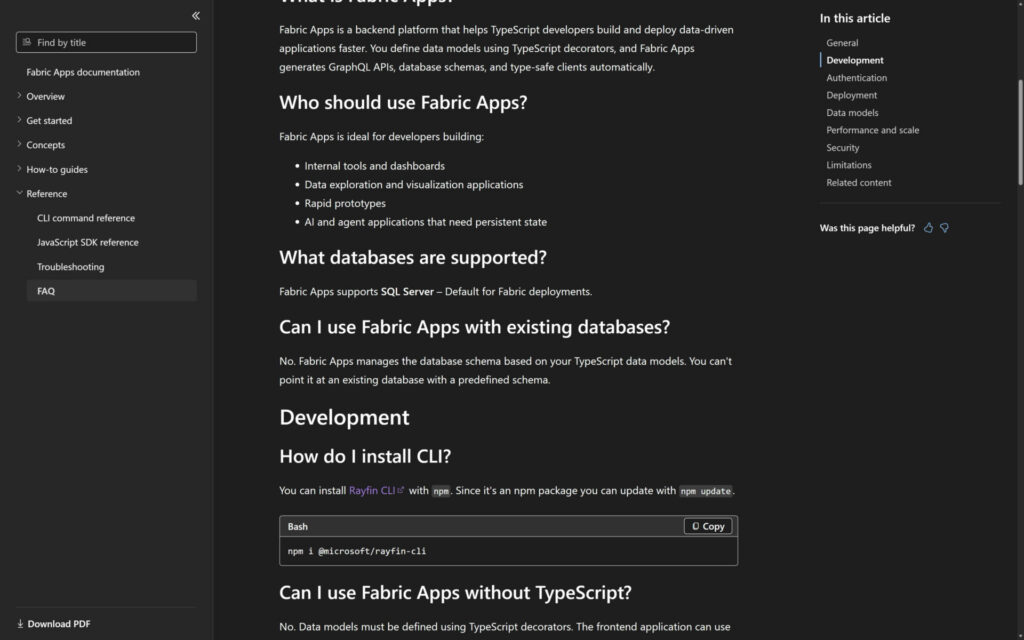Jump to Performance and scale section

click(872, 130)
